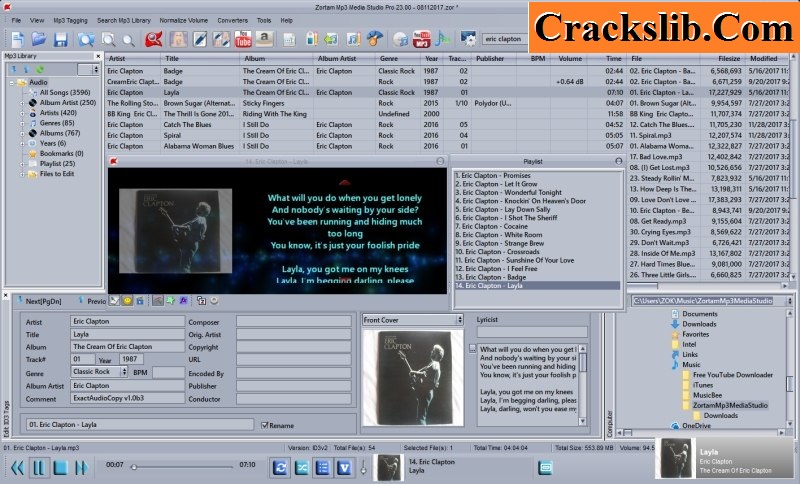Click the front cover thumbnail in edit panel
This screenshot has width=800, height=484.
[x=413, y=377]
